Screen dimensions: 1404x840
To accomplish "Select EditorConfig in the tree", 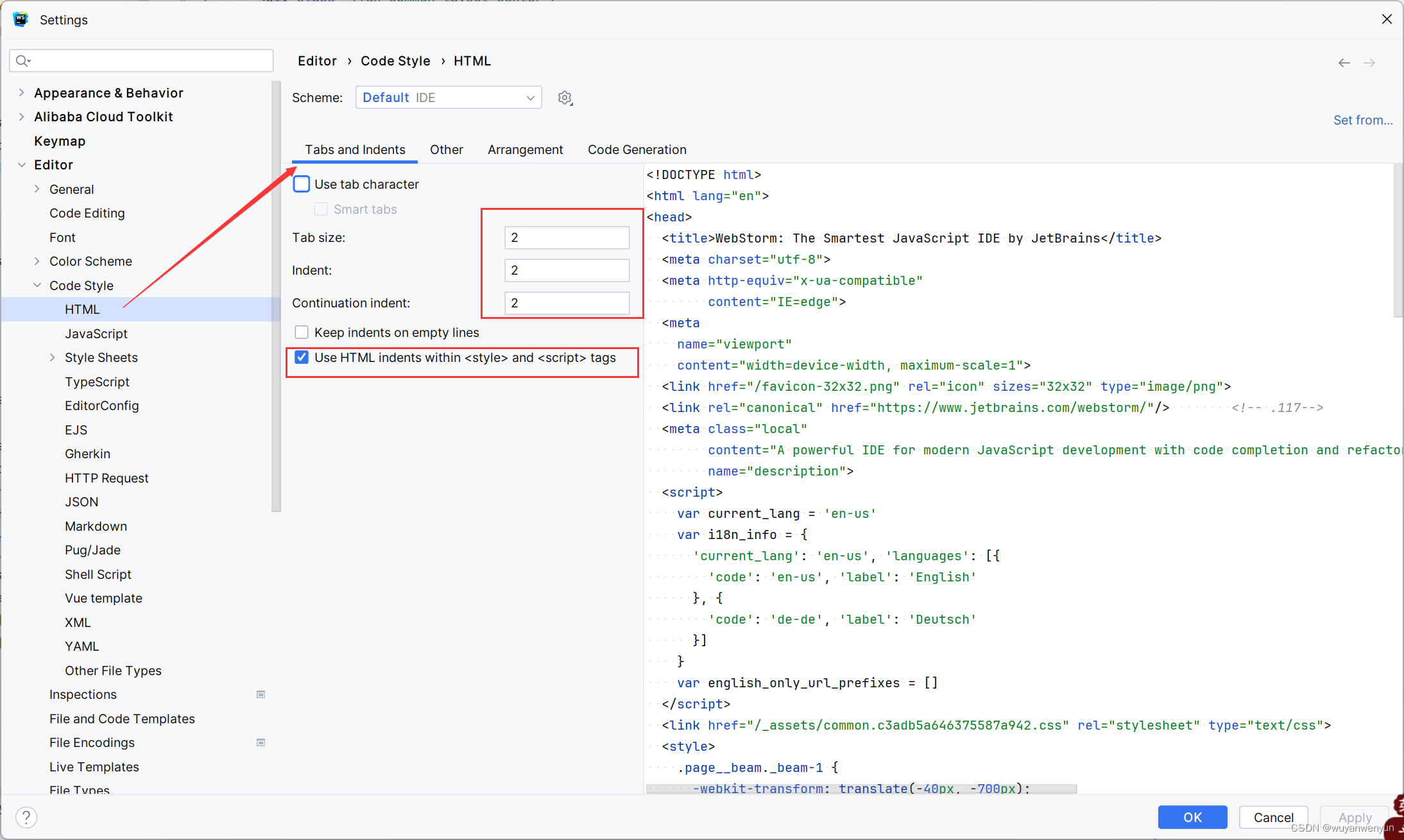I will click(102, 406).
